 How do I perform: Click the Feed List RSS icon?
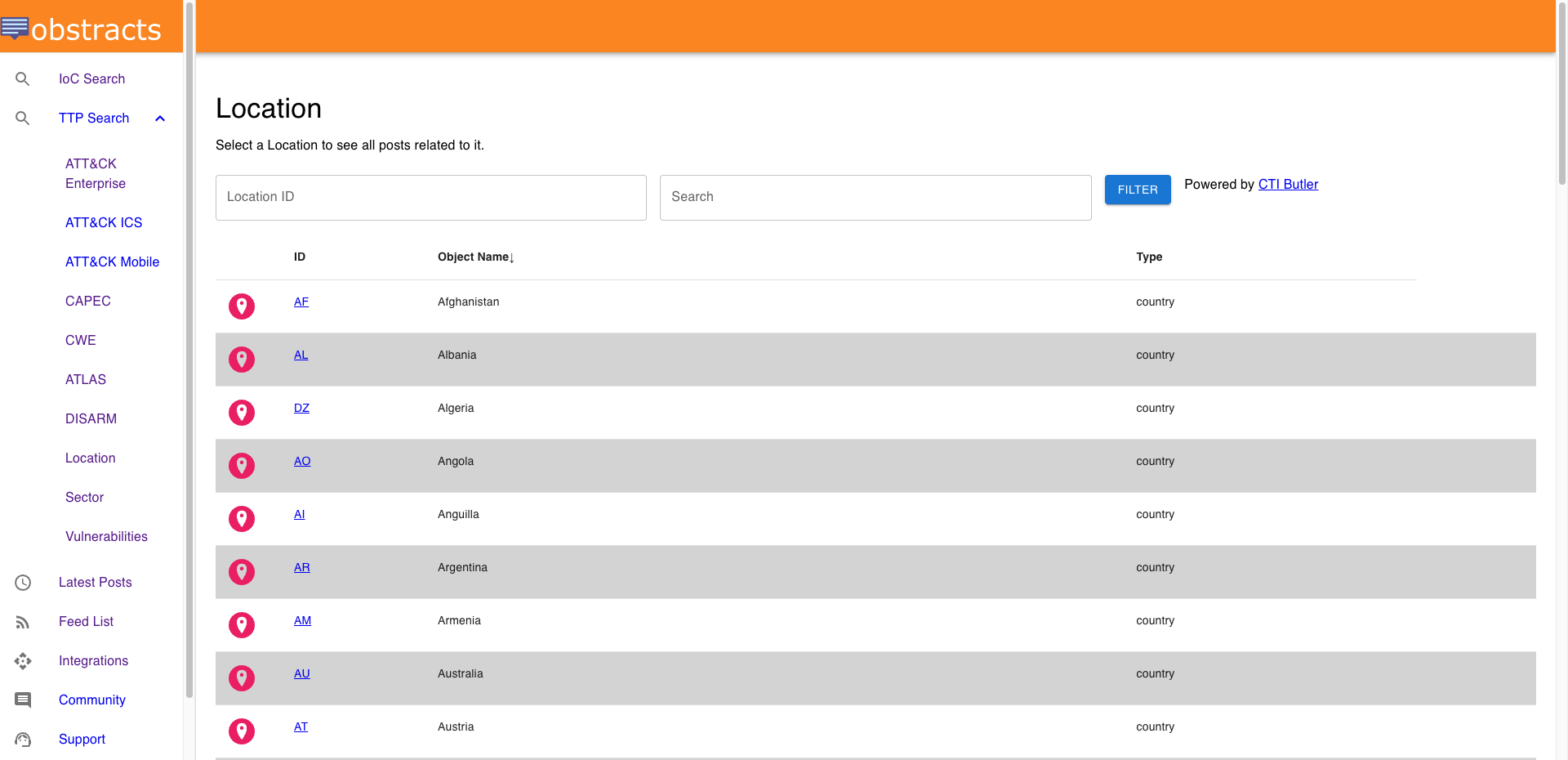(x=23, y=622)
